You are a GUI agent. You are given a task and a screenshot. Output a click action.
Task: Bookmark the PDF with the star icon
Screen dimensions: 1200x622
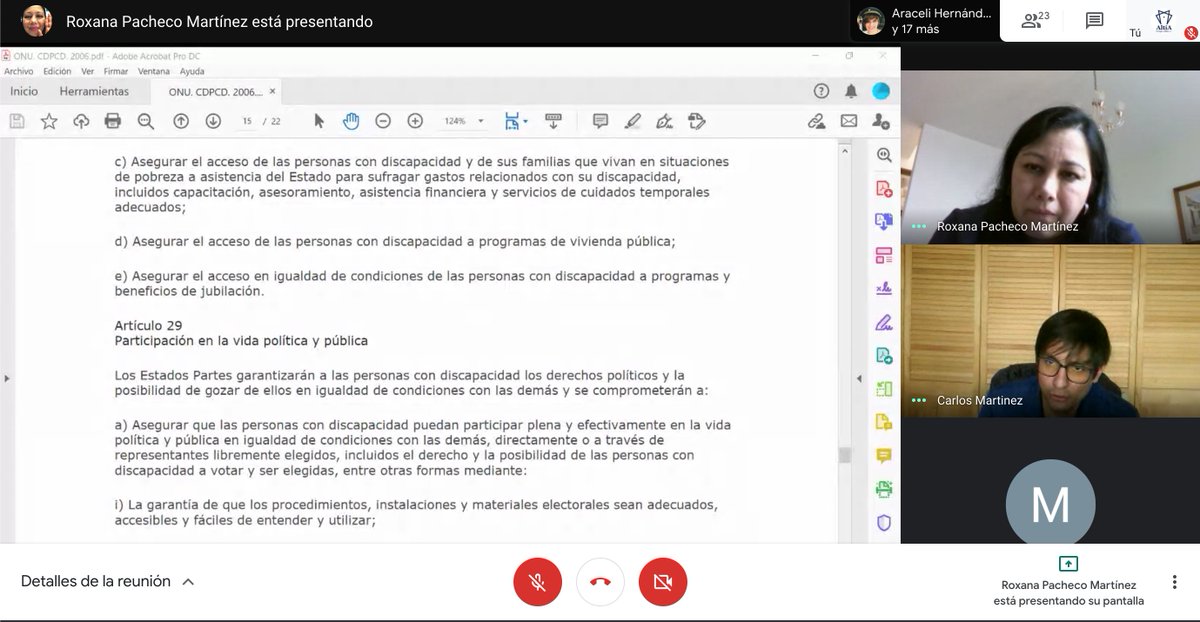tap(49, 121)
